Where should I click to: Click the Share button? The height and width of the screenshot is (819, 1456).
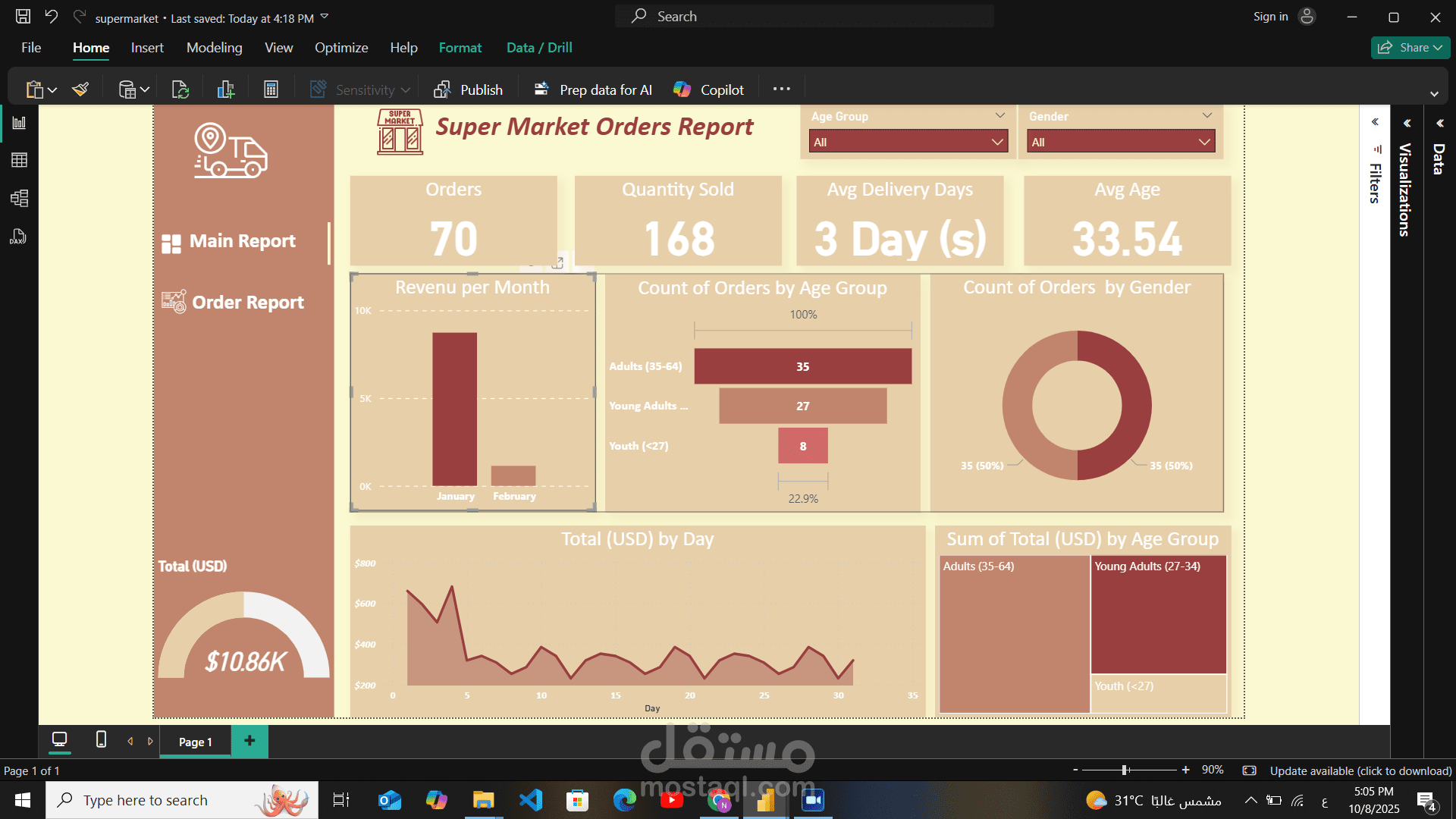(1410, 47)
